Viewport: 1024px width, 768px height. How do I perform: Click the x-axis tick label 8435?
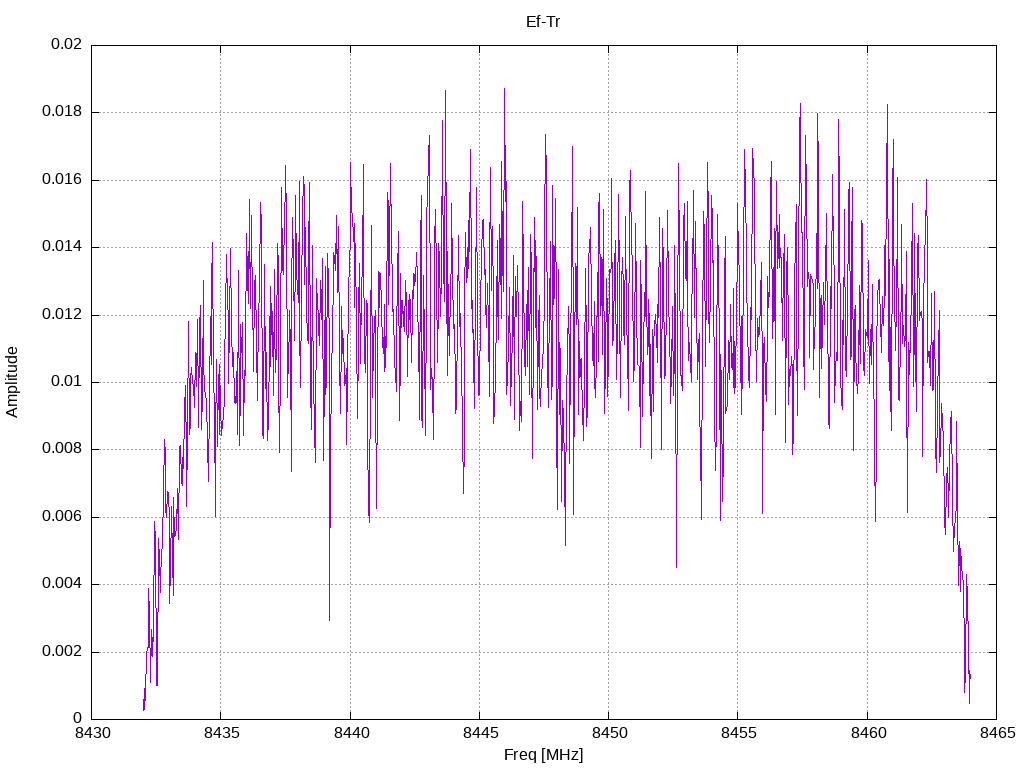point(222,733)
